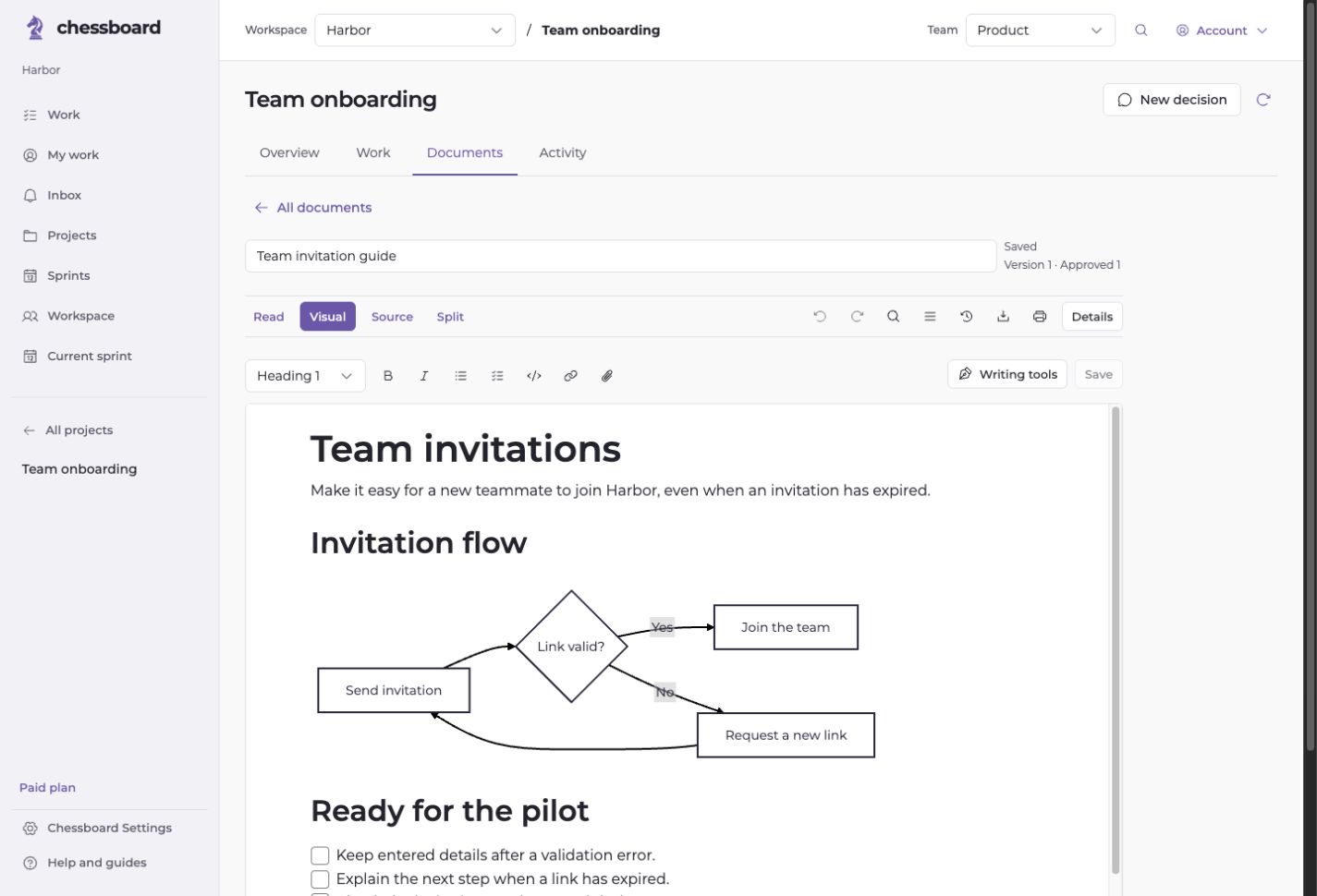Image resolution: width=1317 pixels, height=896 pixels.
Task: Download the document
Action: pos(1003,316)
